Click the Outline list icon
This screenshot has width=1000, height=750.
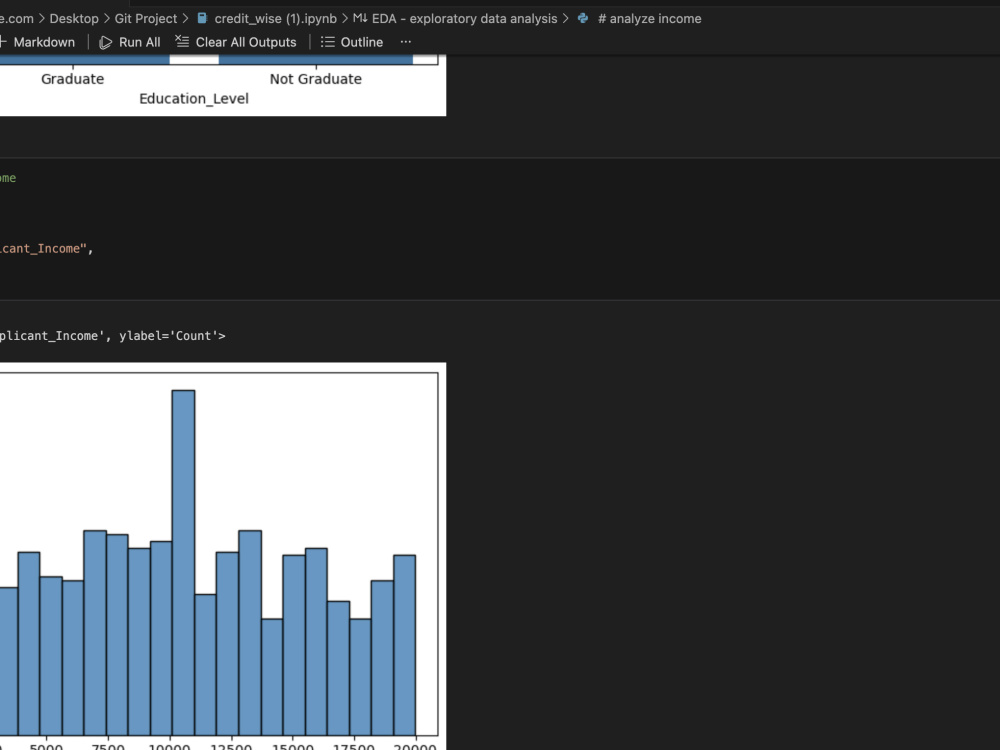tap(327, 42)
